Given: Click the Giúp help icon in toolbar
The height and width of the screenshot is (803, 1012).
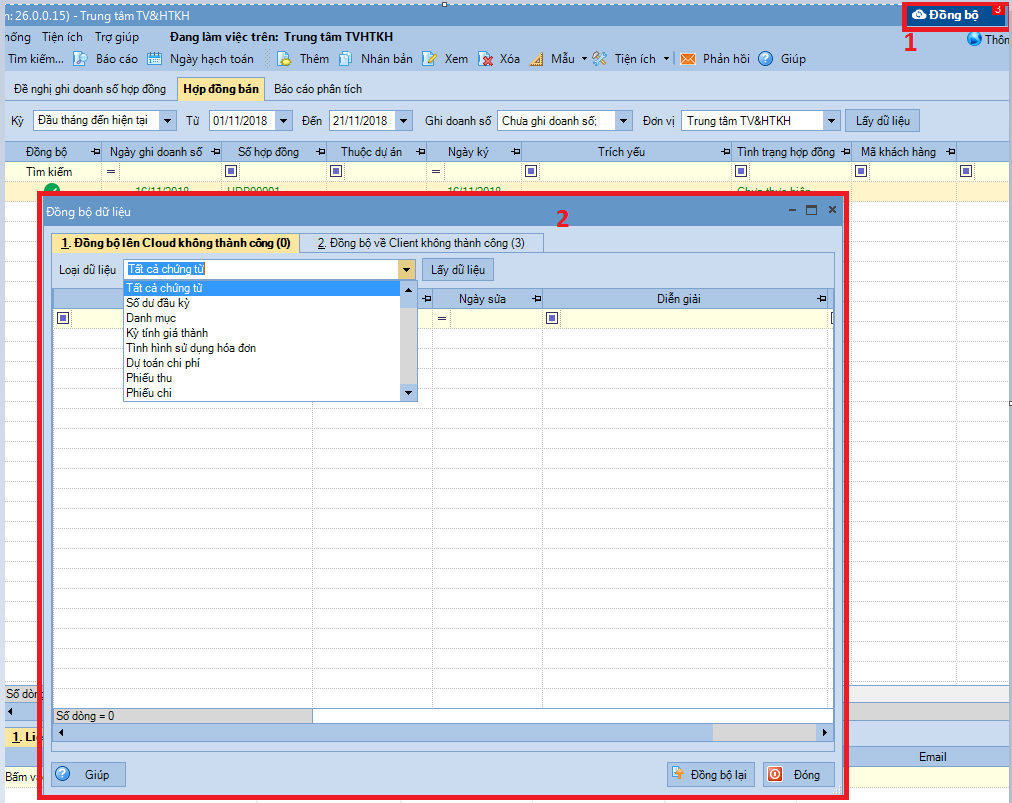Looking at the screenshot, I should tap(765, 59).
